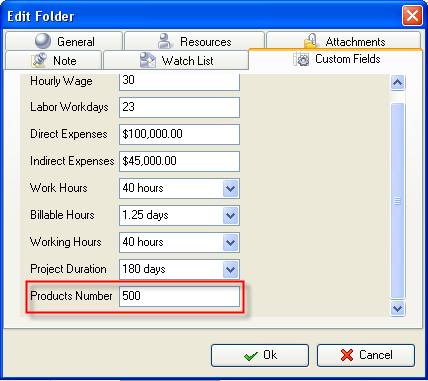Click the Watch List icon
428x381 pixels.
pos(148,60)
